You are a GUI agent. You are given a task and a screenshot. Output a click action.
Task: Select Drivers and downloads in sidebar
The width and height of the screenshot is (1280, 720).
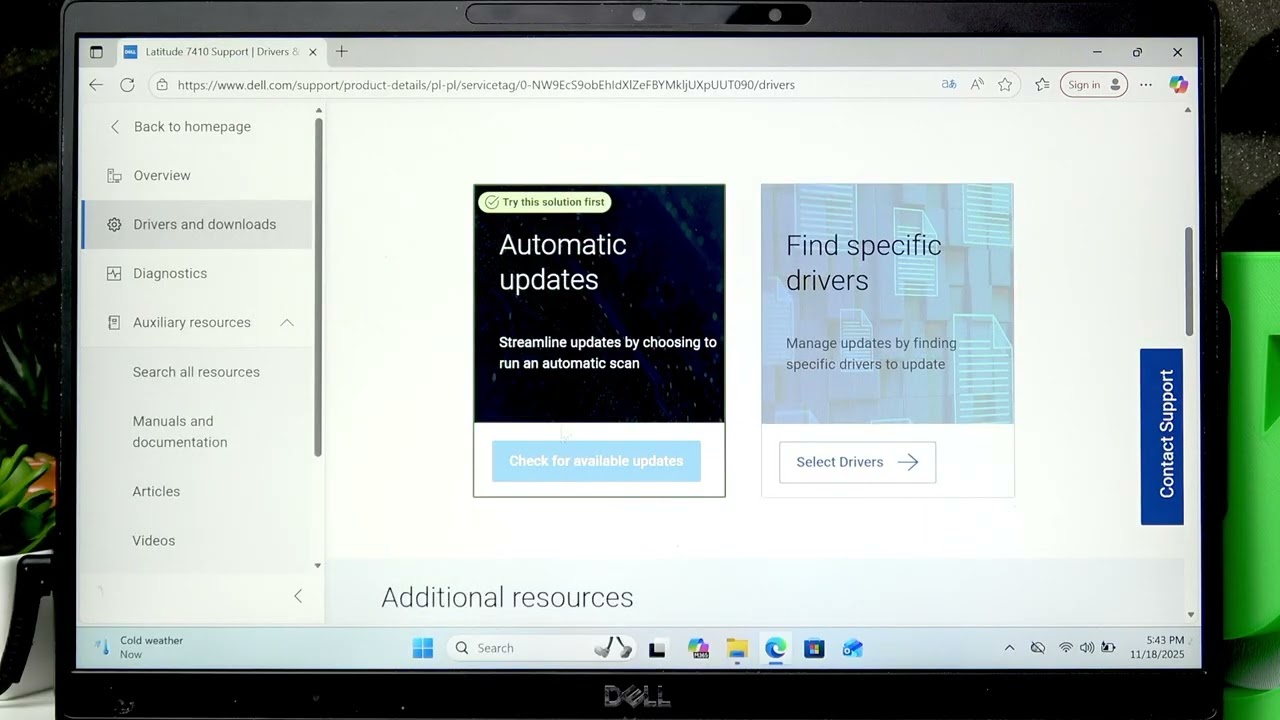[x=197, y=224]
